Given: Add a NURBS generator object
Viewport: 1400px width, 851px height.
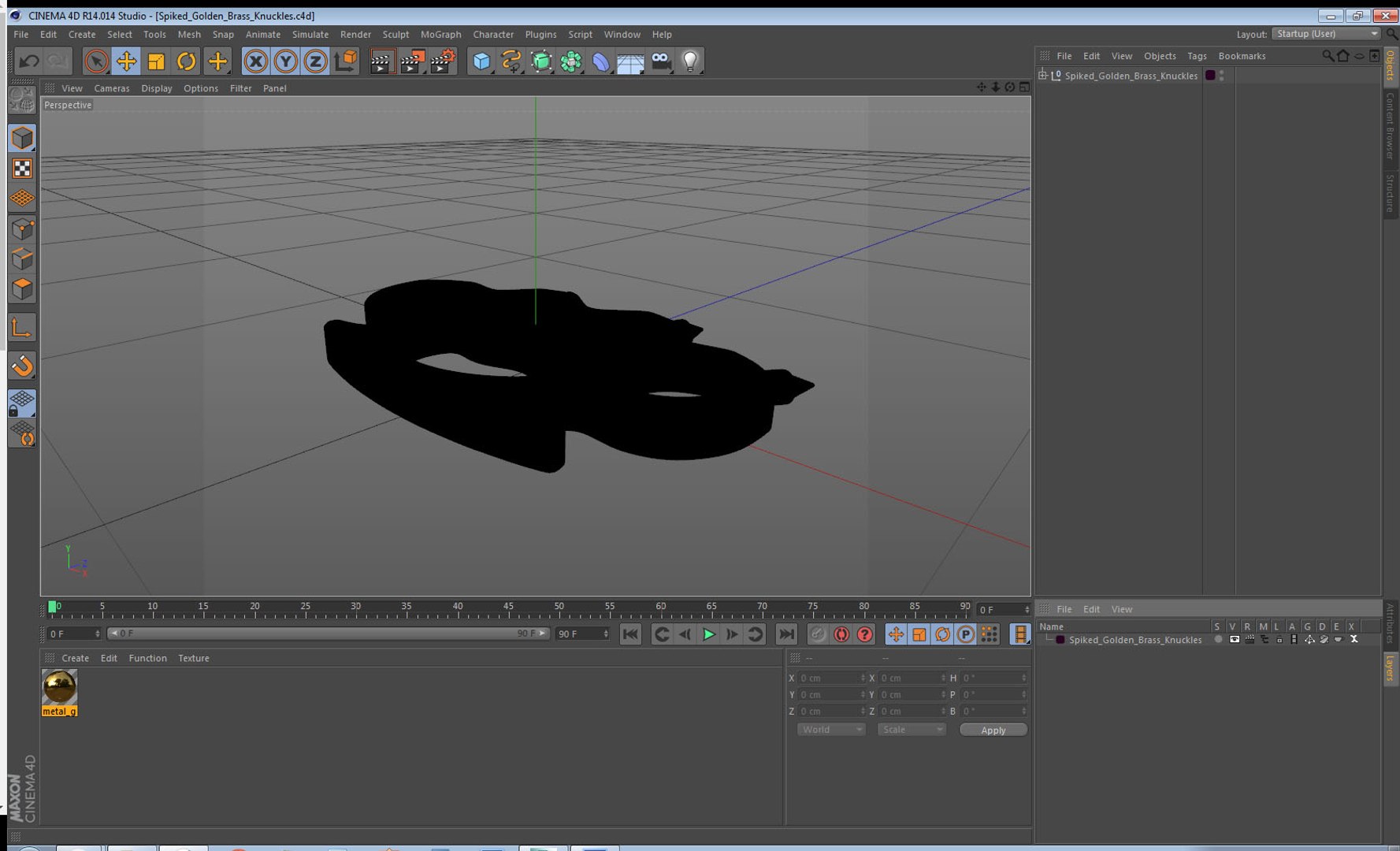Looking at the screenshot, I should point(541,61).
